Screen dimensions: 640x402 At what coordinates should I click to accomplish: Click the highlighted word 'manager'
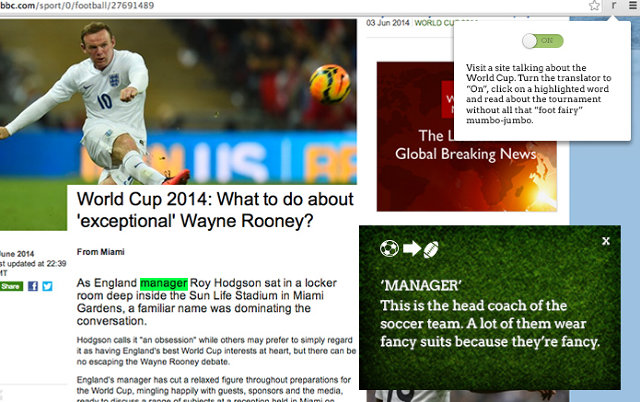click(x=164, y=283)
